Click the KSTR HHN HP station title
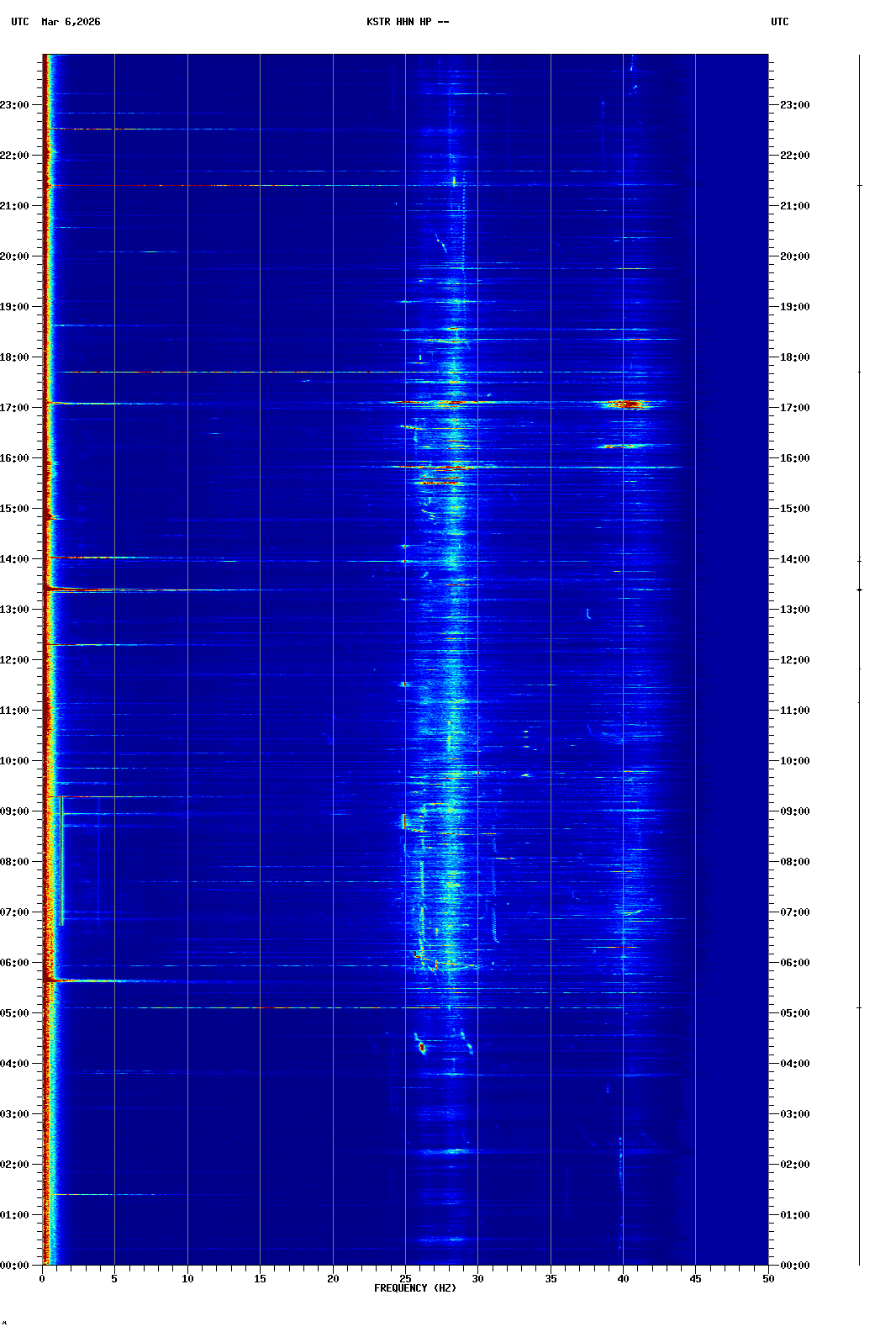 tap(407, 22)
